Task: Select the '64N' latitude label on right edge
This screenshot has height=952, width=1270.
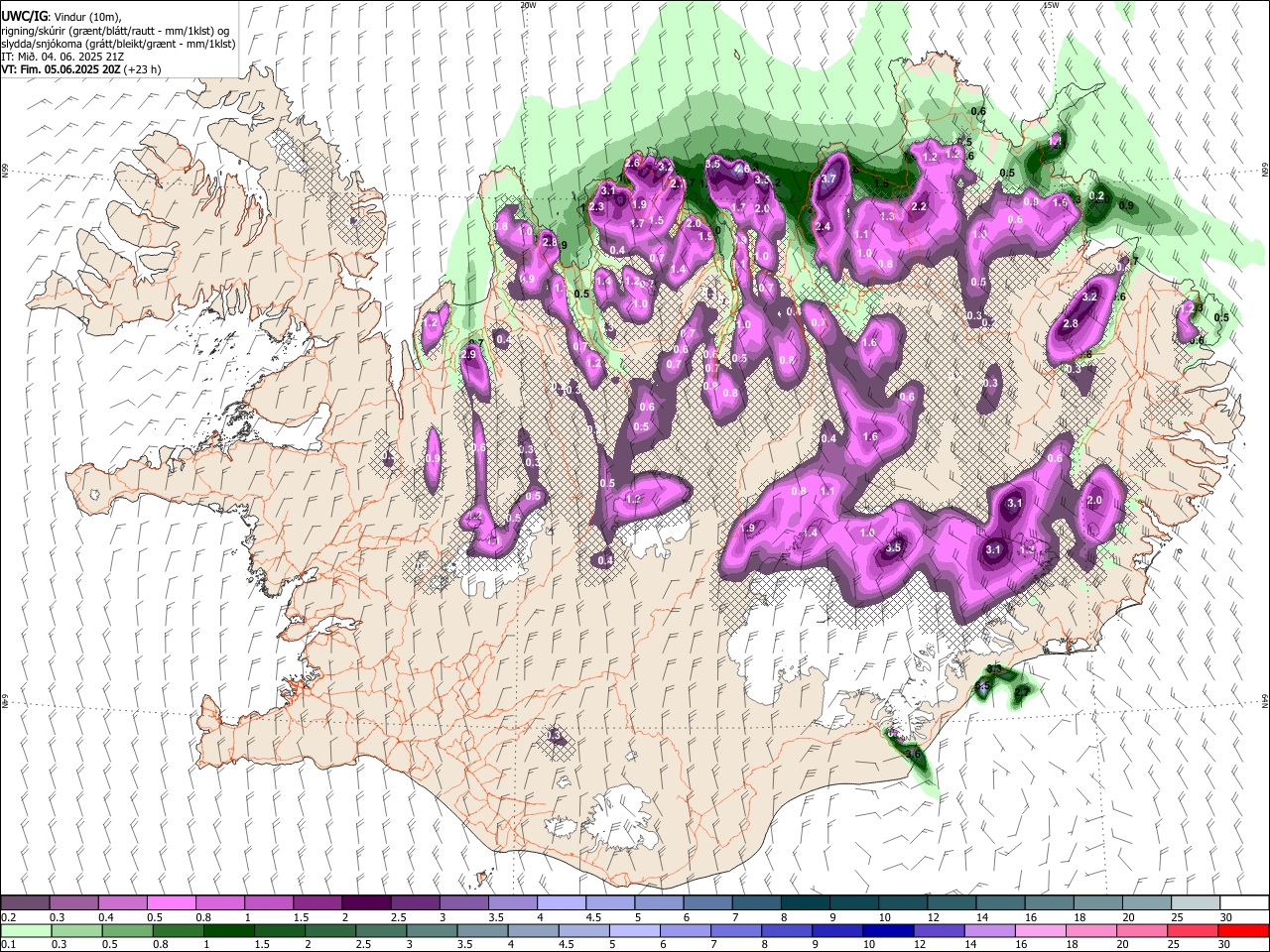Action: [1265, 700]
